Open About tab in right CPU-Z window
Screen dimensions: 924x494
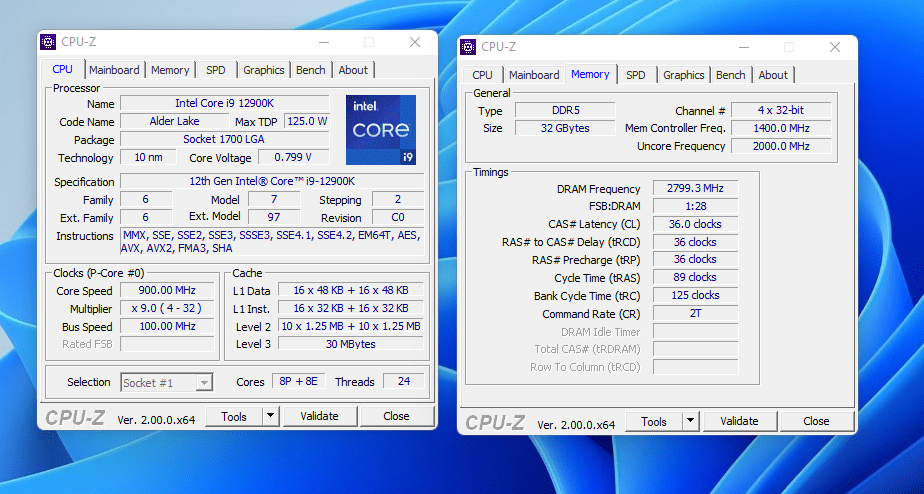(773, 75)
